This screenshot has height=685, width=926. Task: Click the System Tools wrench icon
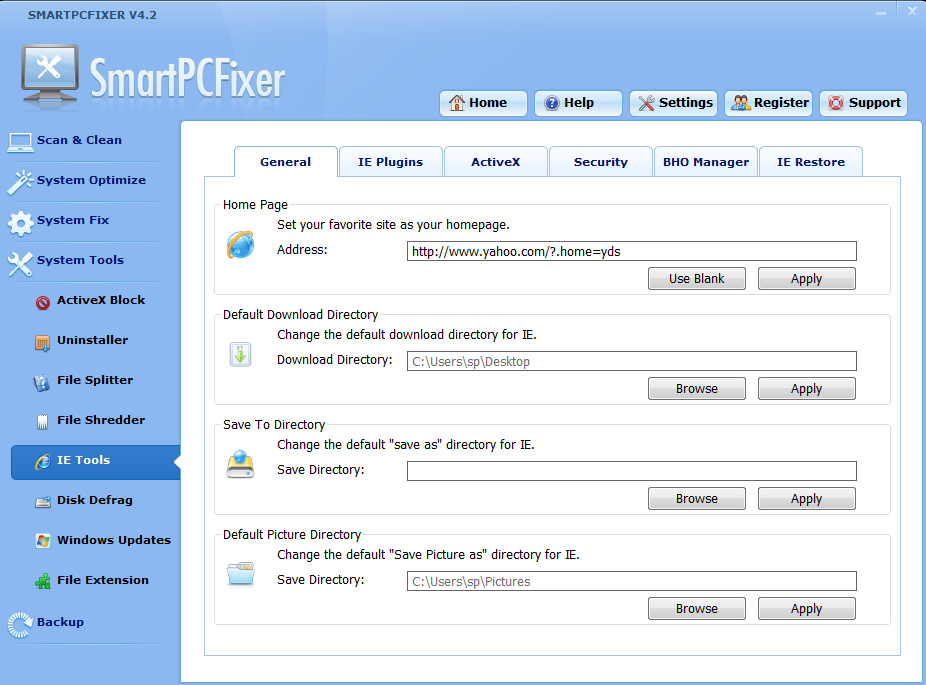20,263
